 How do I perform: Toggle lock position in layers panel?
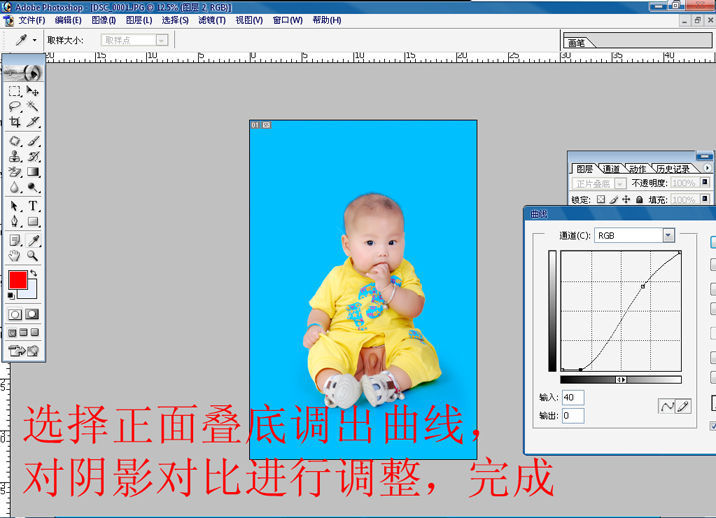pos(626,199)
